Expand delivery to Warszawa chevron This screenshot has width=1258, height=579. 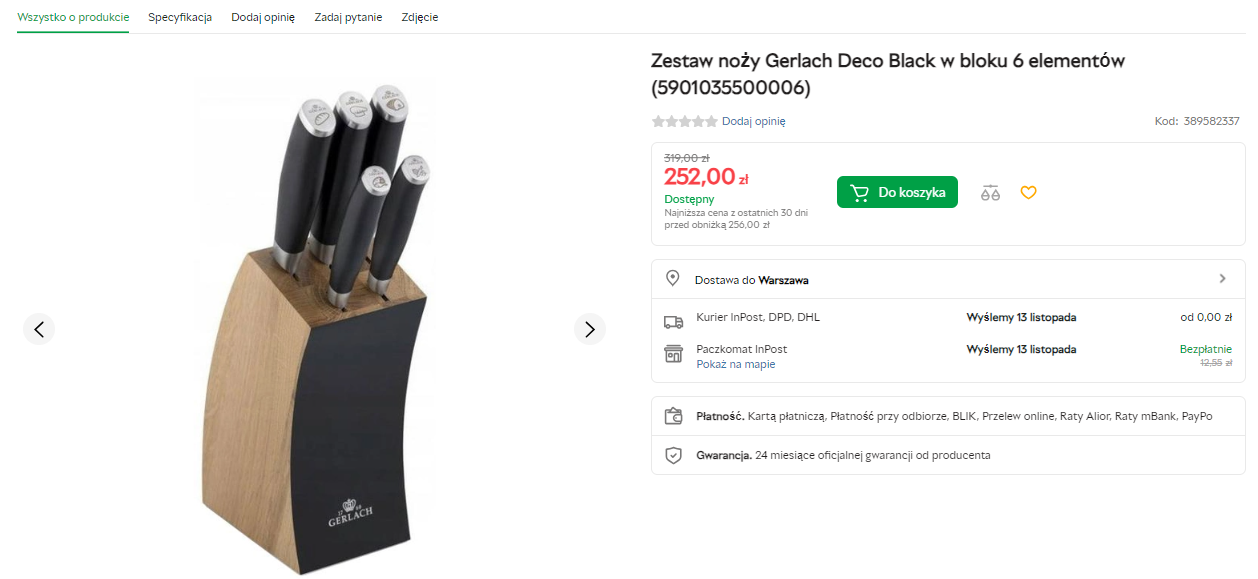pos(1222,279)
